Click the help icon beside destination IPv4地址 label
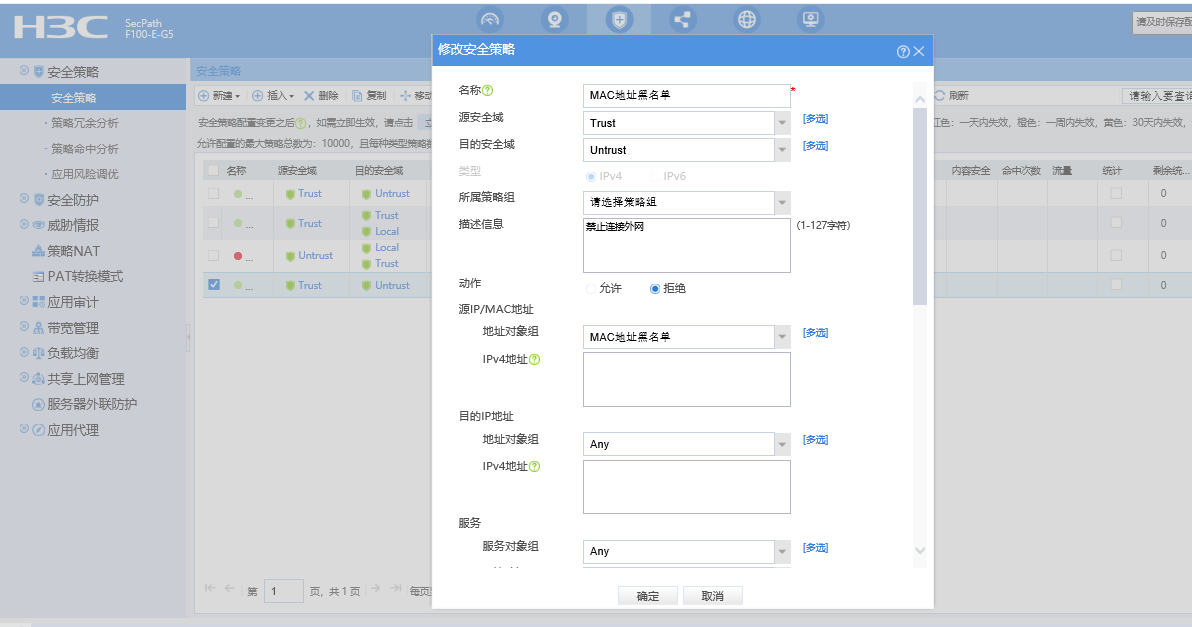The image size is (1192, 627). pyautogui.click(x=534, y=467)
